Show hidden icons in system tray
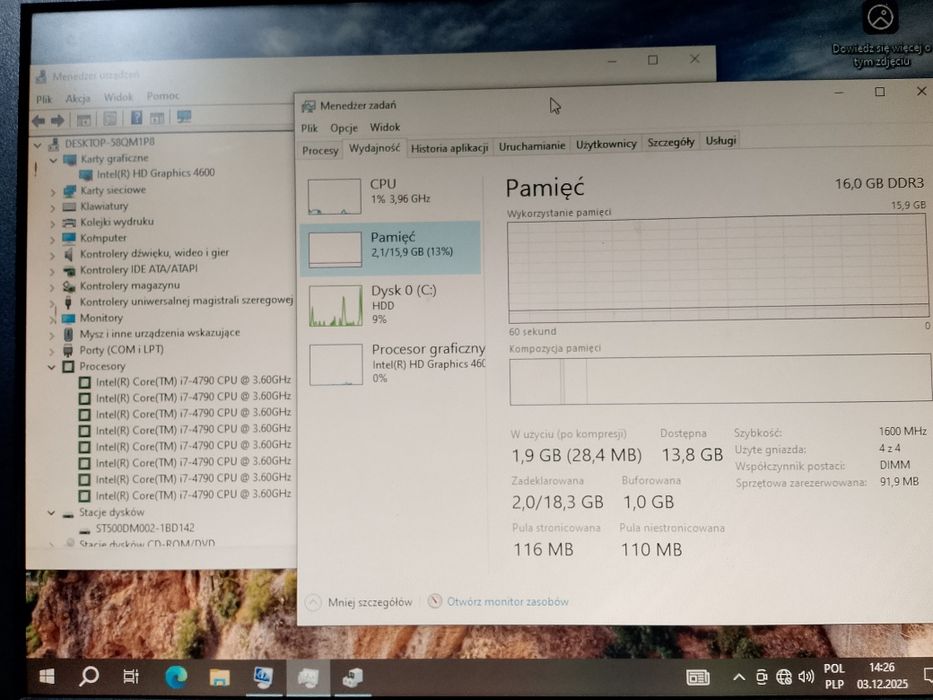 738,677
